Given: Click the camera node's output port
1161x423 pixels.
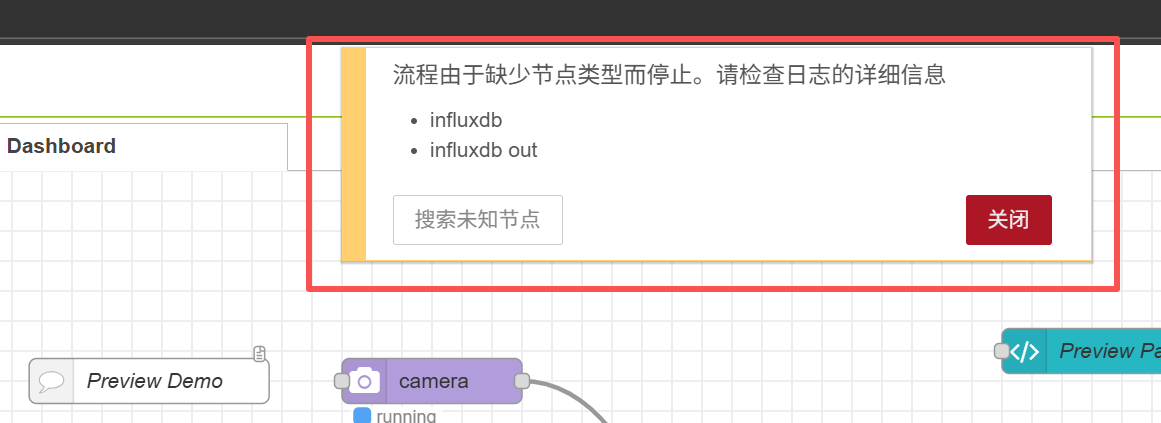Looking at the screenshot, I should (521, 381).
